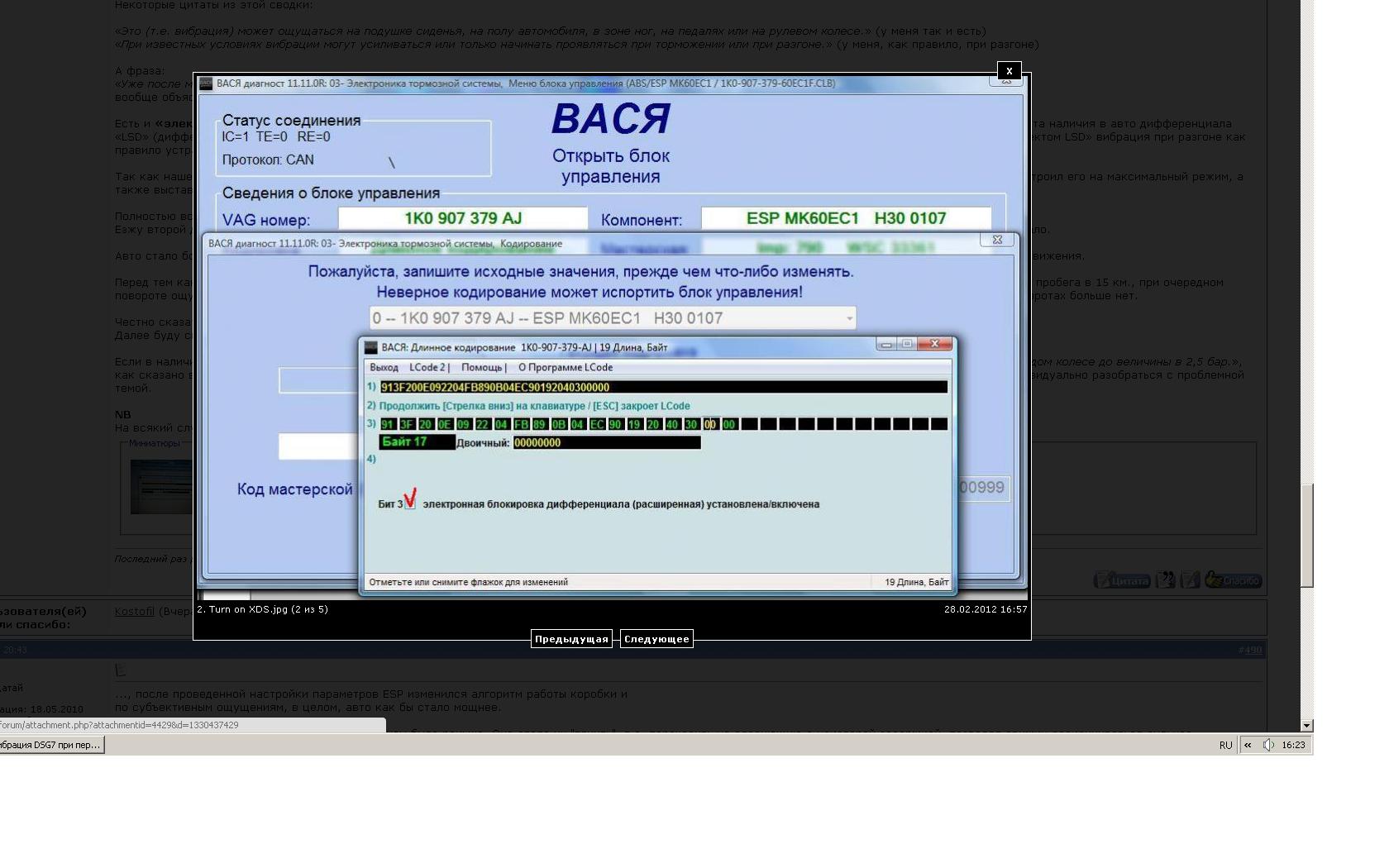Click the browser vertical scrollbar thumb

click(1307, 537)
